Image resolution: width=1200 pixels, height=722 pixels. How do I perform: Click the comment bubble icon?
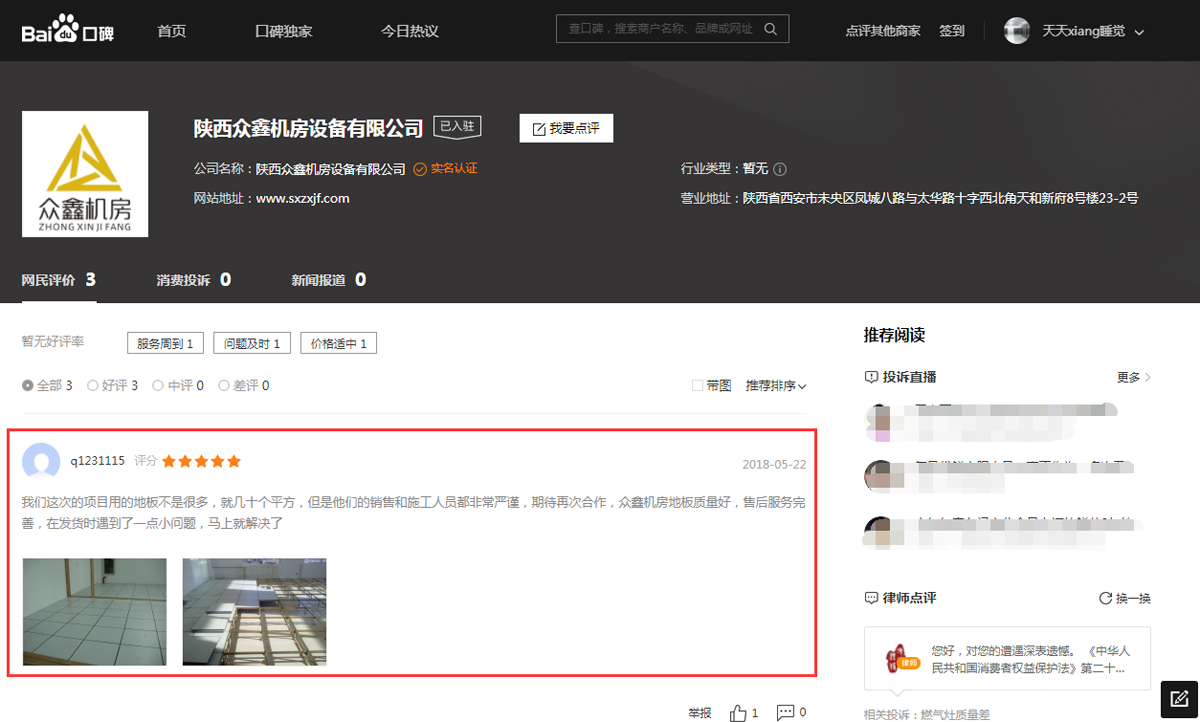[x=786, y=712]
